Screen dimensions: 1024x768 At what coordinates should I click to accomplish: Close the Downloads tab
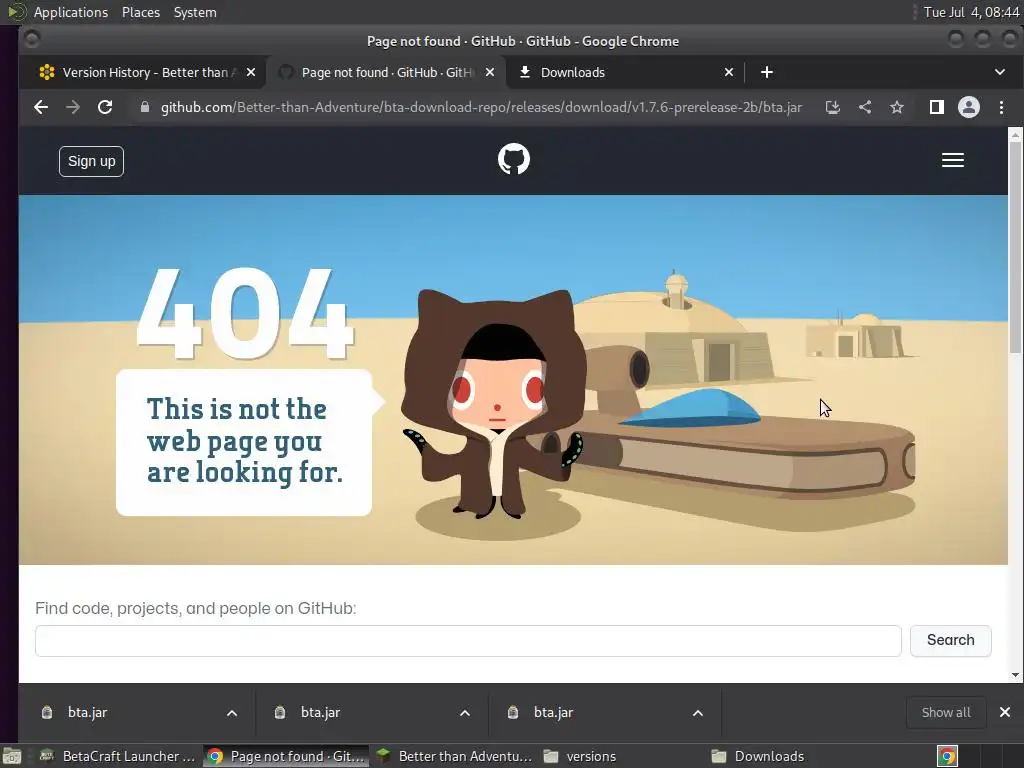click(x=729, y=72)
